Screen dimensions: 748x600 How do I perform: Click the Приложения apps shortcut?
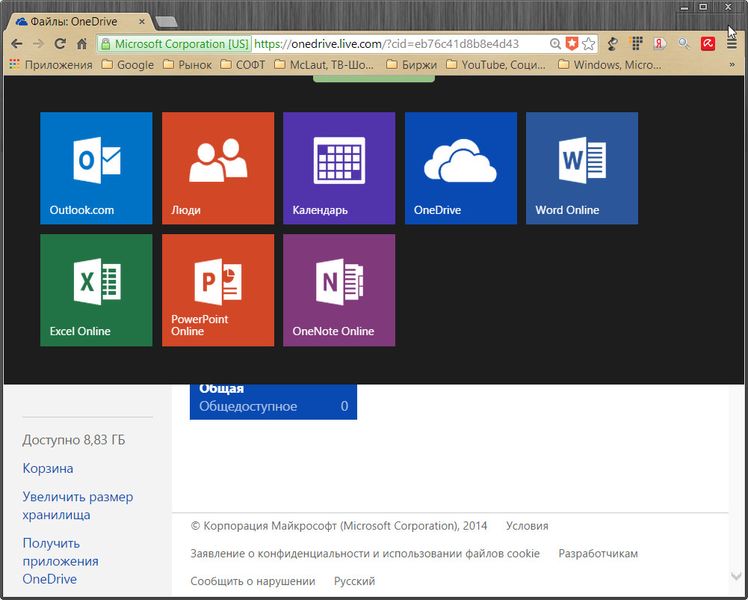(51, 65)
